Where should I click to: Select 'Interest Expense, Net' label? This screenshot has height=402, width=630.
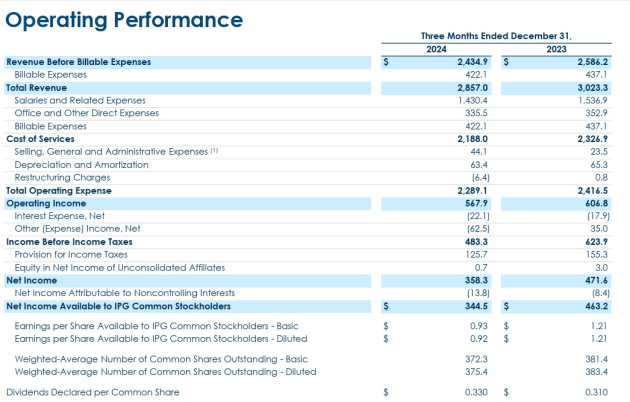coord(59,216)
